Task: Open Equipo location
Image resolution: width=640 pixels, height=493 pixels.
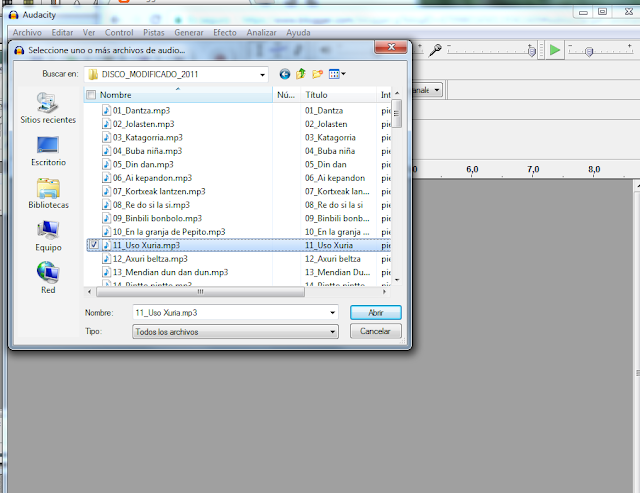Action: click(48, 236)
